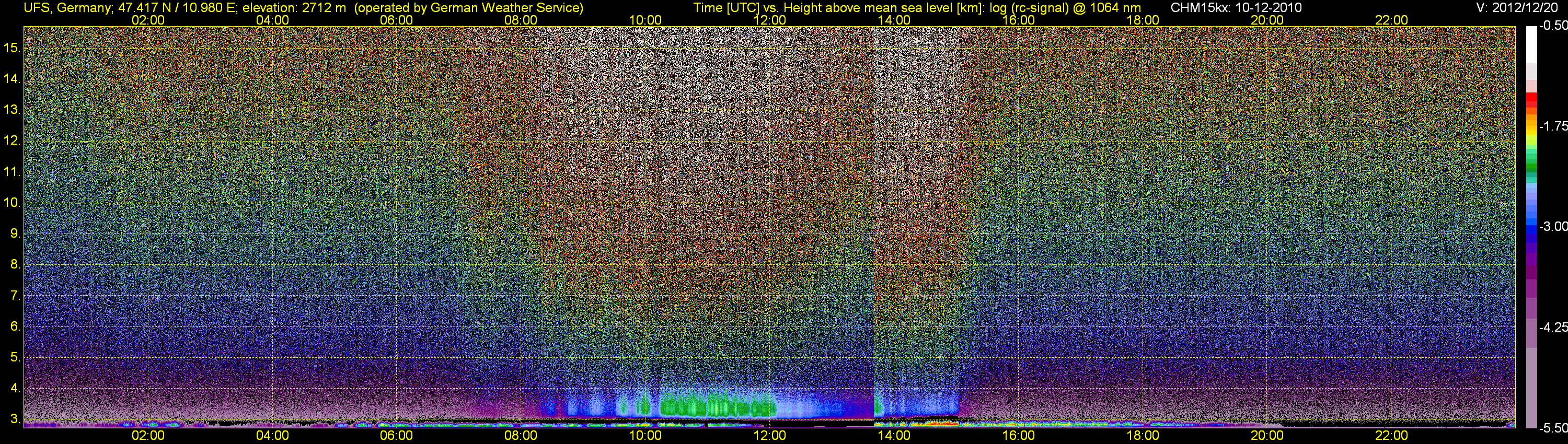The width and height of the screenshot is (1568, 444).
Task: Click the 04:00 label on the top time axis
Action: 272,20
